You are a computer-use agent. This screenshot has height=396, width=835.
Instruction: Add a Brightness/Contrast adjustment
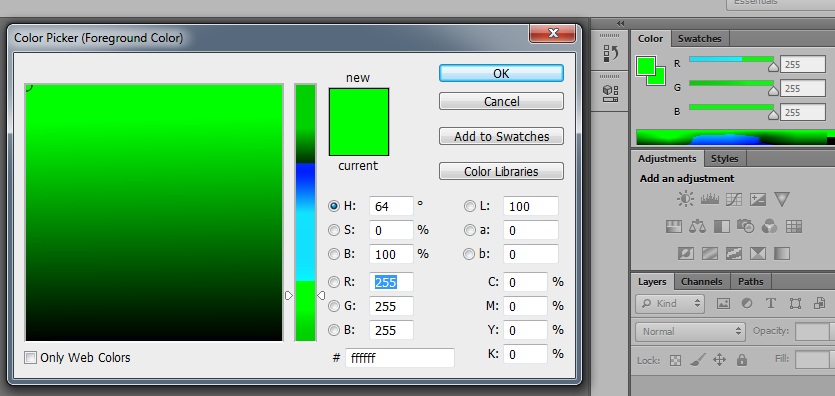[685, 199]
